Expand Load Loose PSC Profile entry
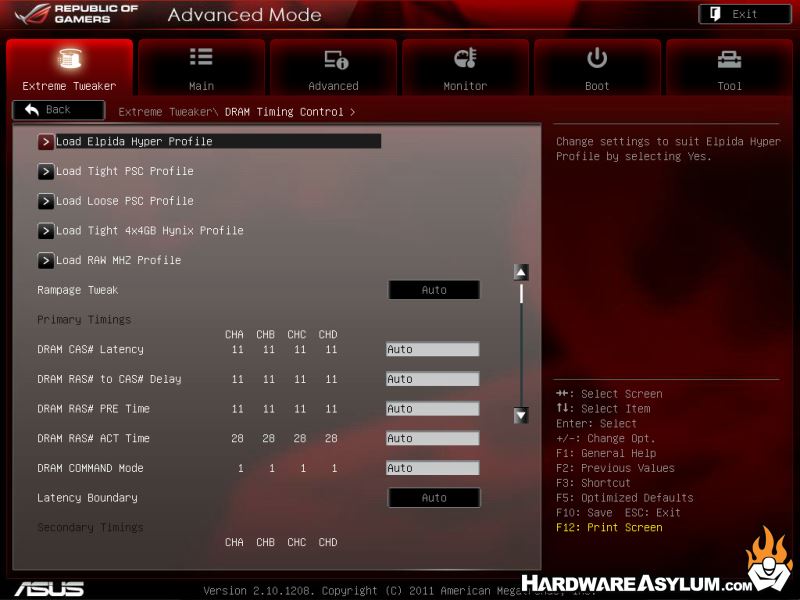Viewport: 800px width, 600px height. [x=125, y=201]
